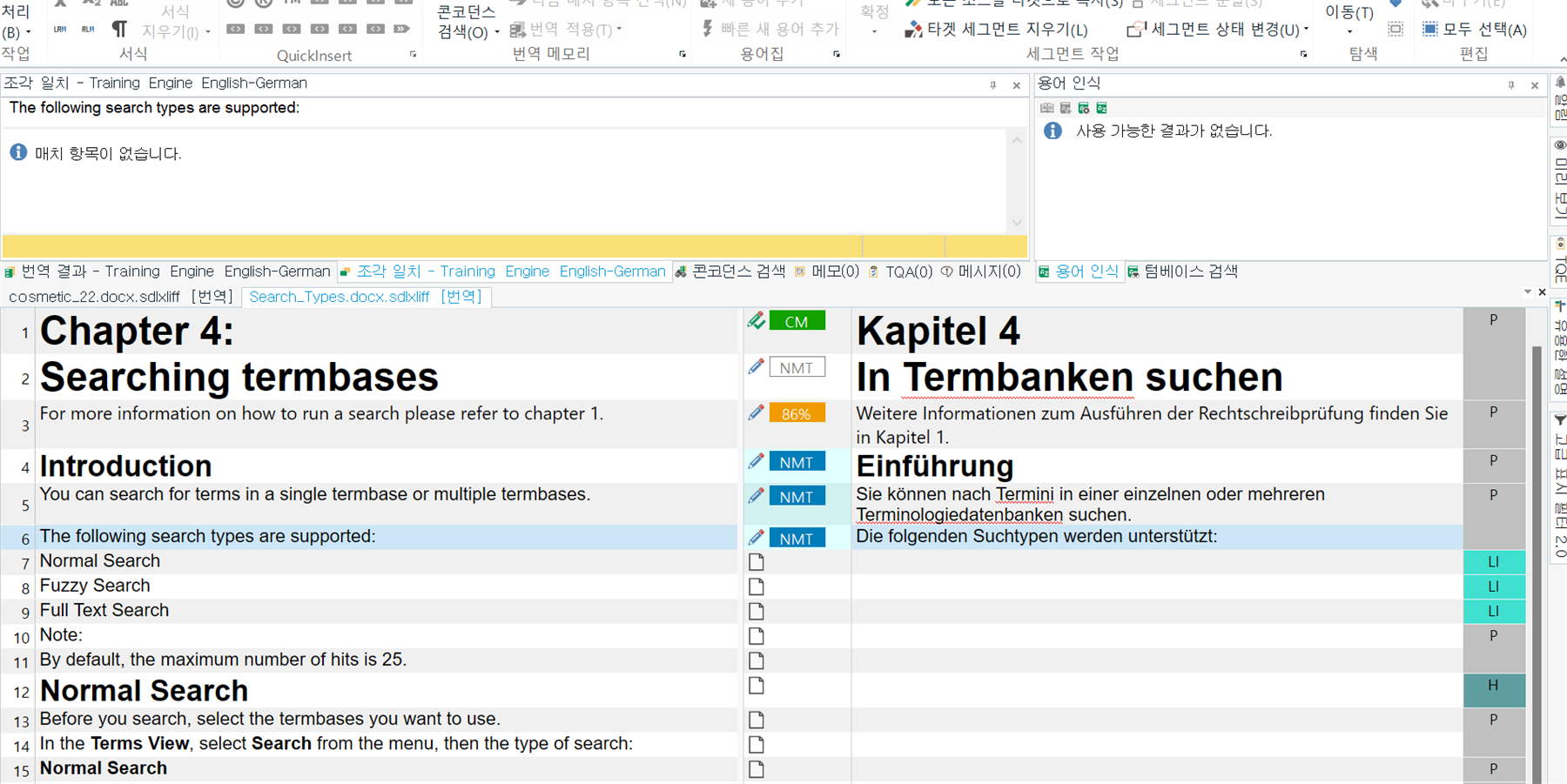Screen dimensions: 1567x784
Task: Click the untranslated page icon for segment 12
Action: point(757,686)
